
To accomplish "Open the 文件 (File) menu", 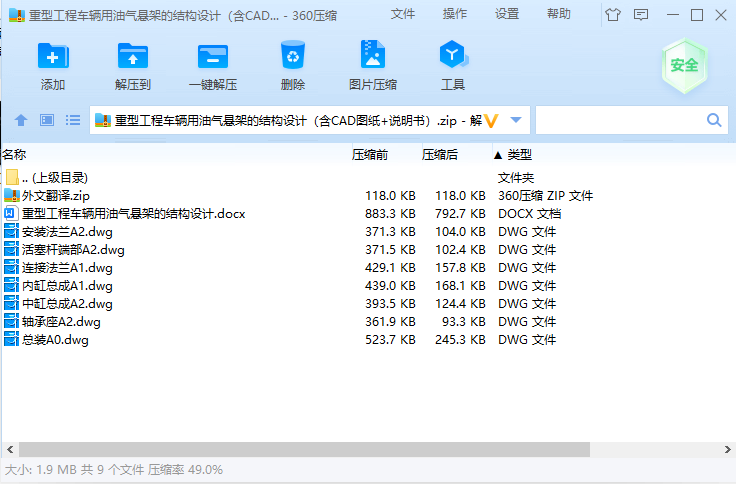I will 403,14.
